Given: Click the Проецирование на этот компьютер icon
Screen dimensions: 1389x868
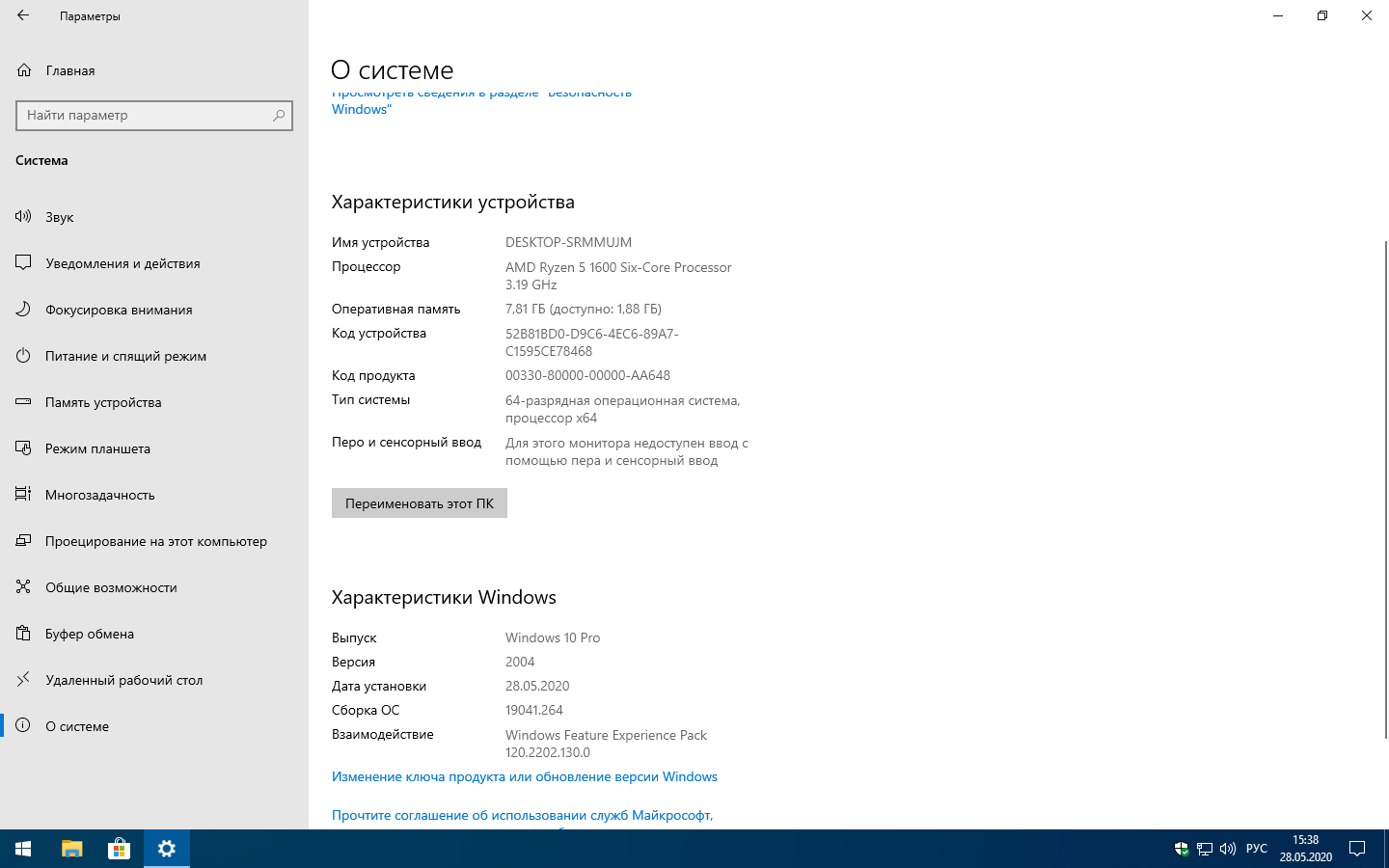Looking at the screenshot, I should pos(23,541).
